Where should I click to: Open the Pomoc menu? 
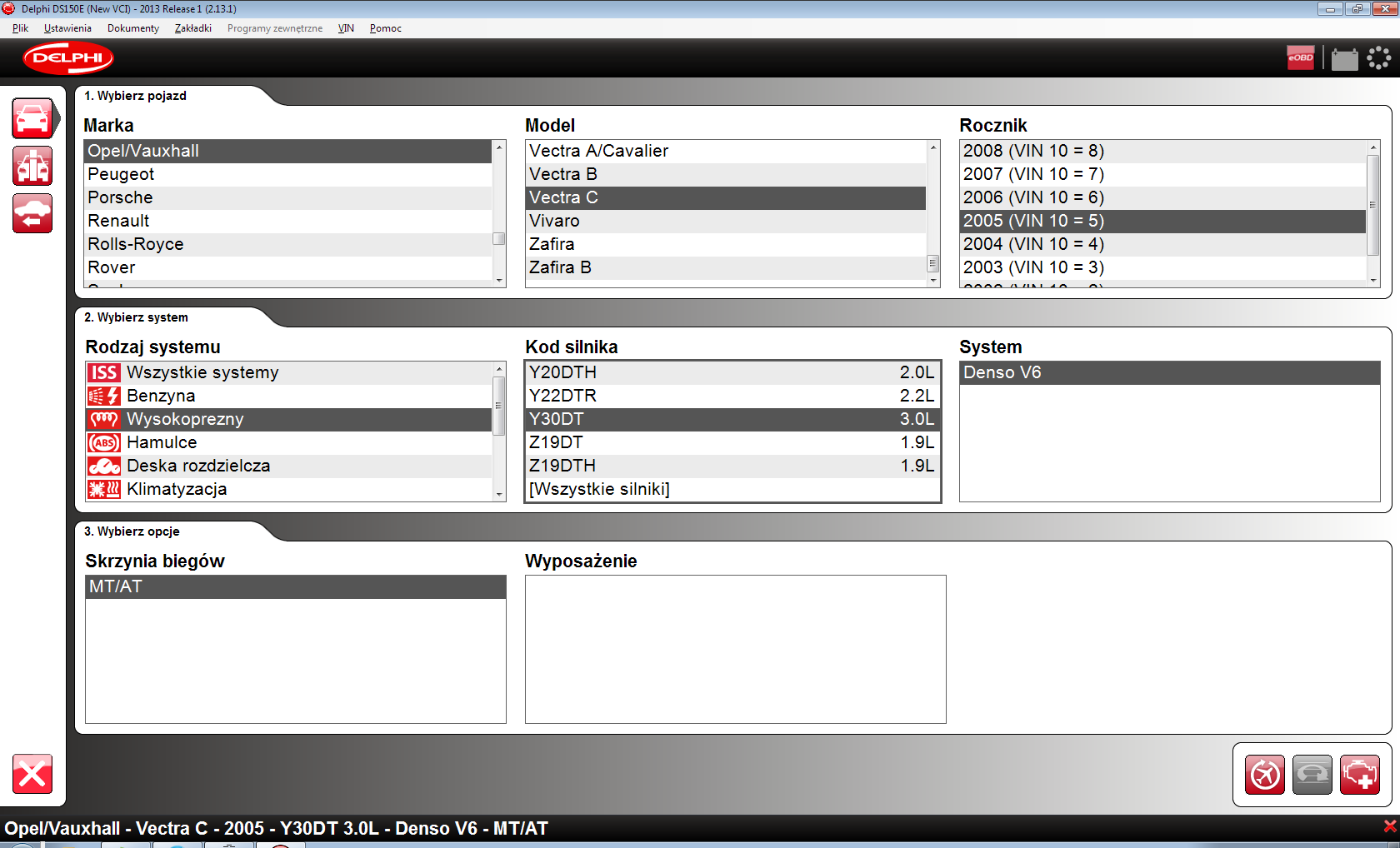click(x=386, y=28)
